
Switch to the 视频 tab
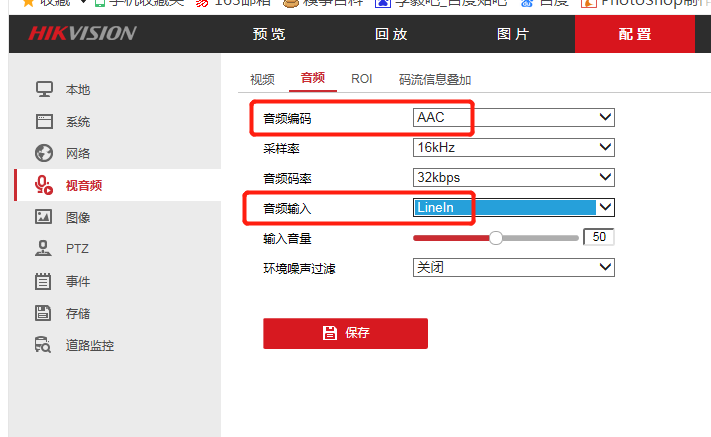[x=262, y=80]
